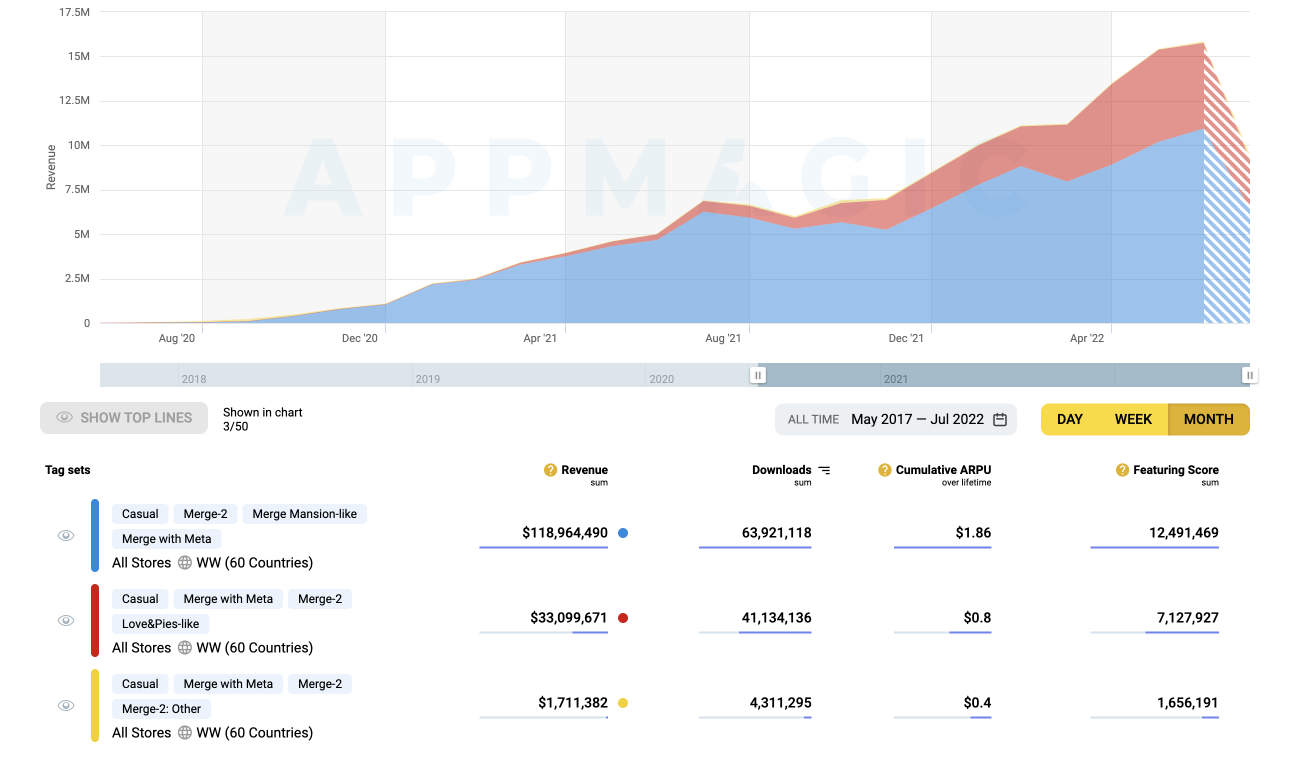Select the MONTH granularity tab
The height and width of the screenshot is (759, 1291).
(x=1208, y=420)
